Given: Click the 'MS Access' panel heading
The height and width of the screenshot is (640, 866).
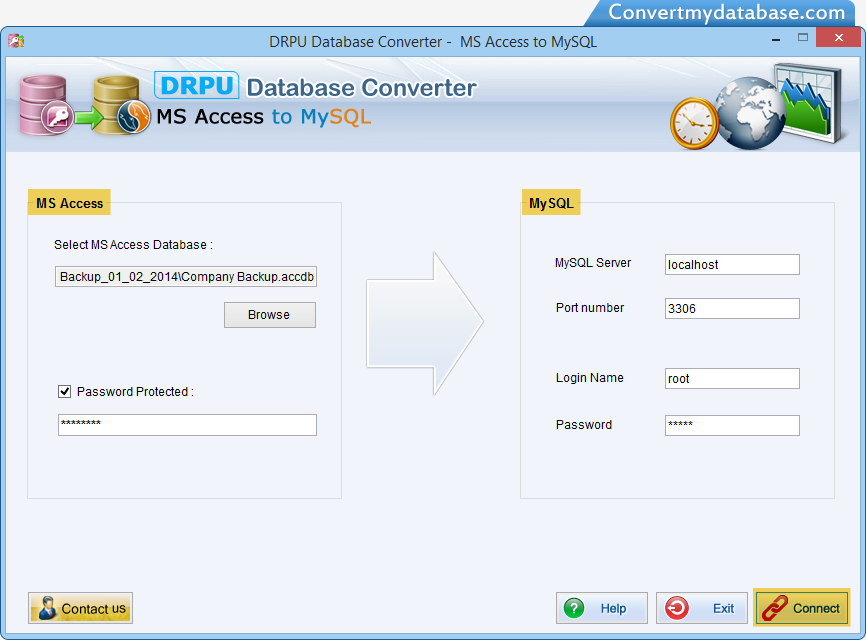Looking at the screenshot, I should pyautogui.click(x=70, y=203).
